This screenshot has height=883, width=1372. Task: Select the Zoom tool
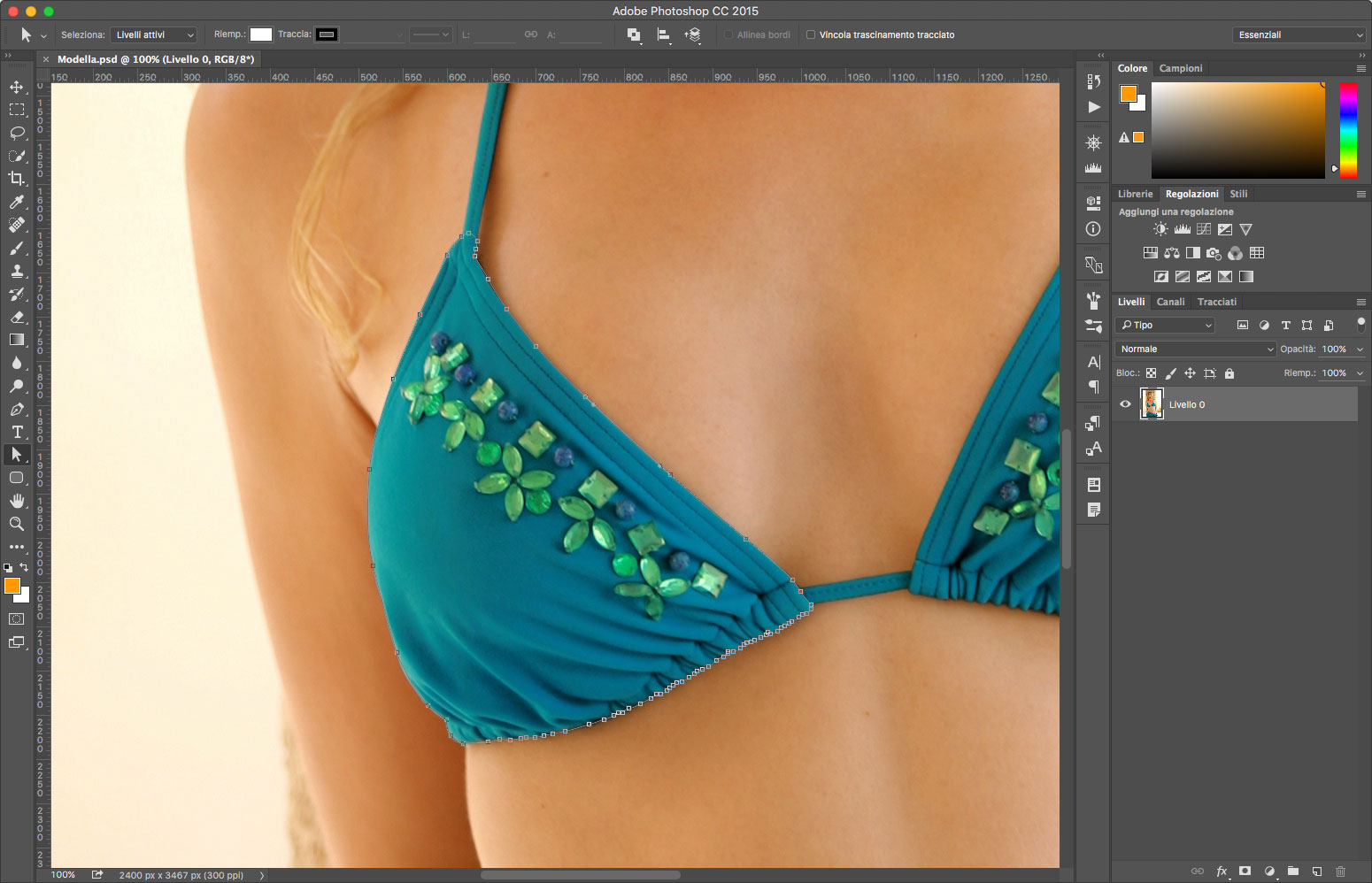coord(17,524)
